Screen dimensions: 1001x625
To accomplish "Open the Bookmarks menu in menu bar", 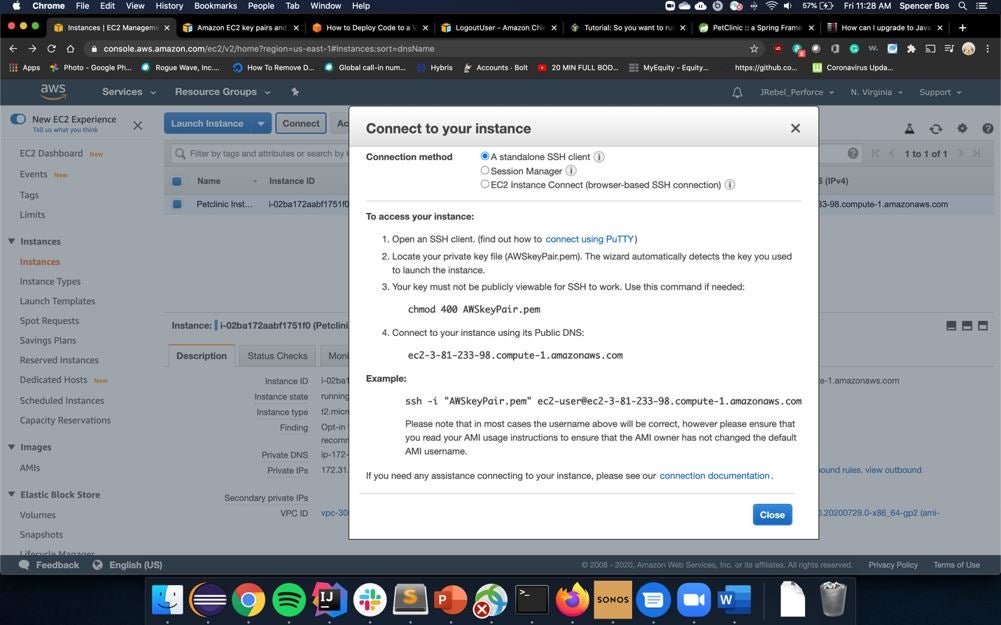I will [215, 6].
